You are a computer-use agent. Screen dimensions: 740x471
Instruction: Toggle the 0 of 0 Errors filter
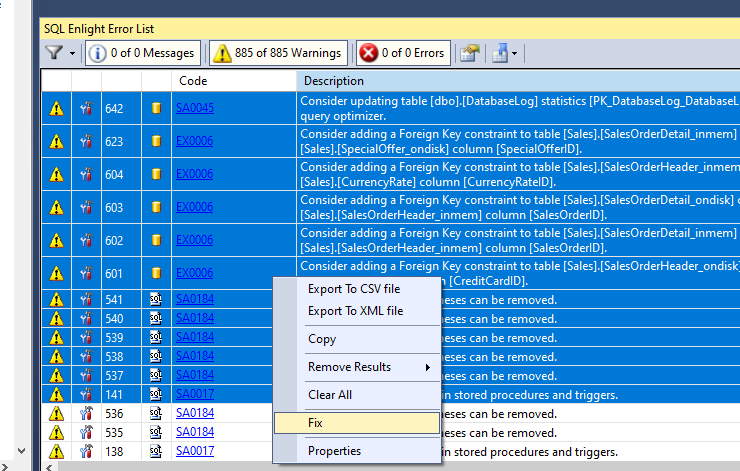(403, 53)
